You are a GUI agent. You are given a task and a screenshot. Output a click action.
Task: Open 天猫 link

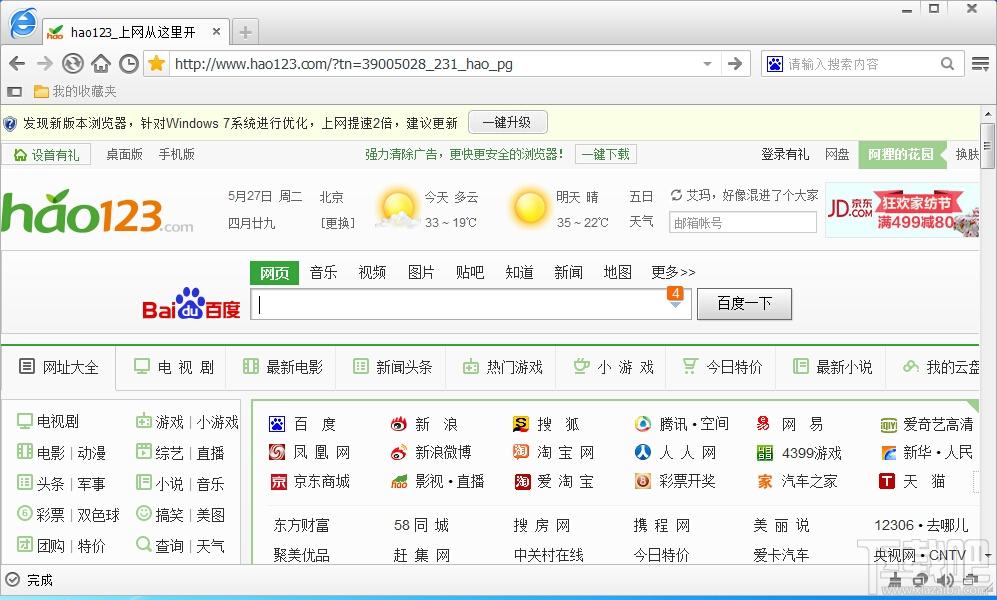pos(912,481)
